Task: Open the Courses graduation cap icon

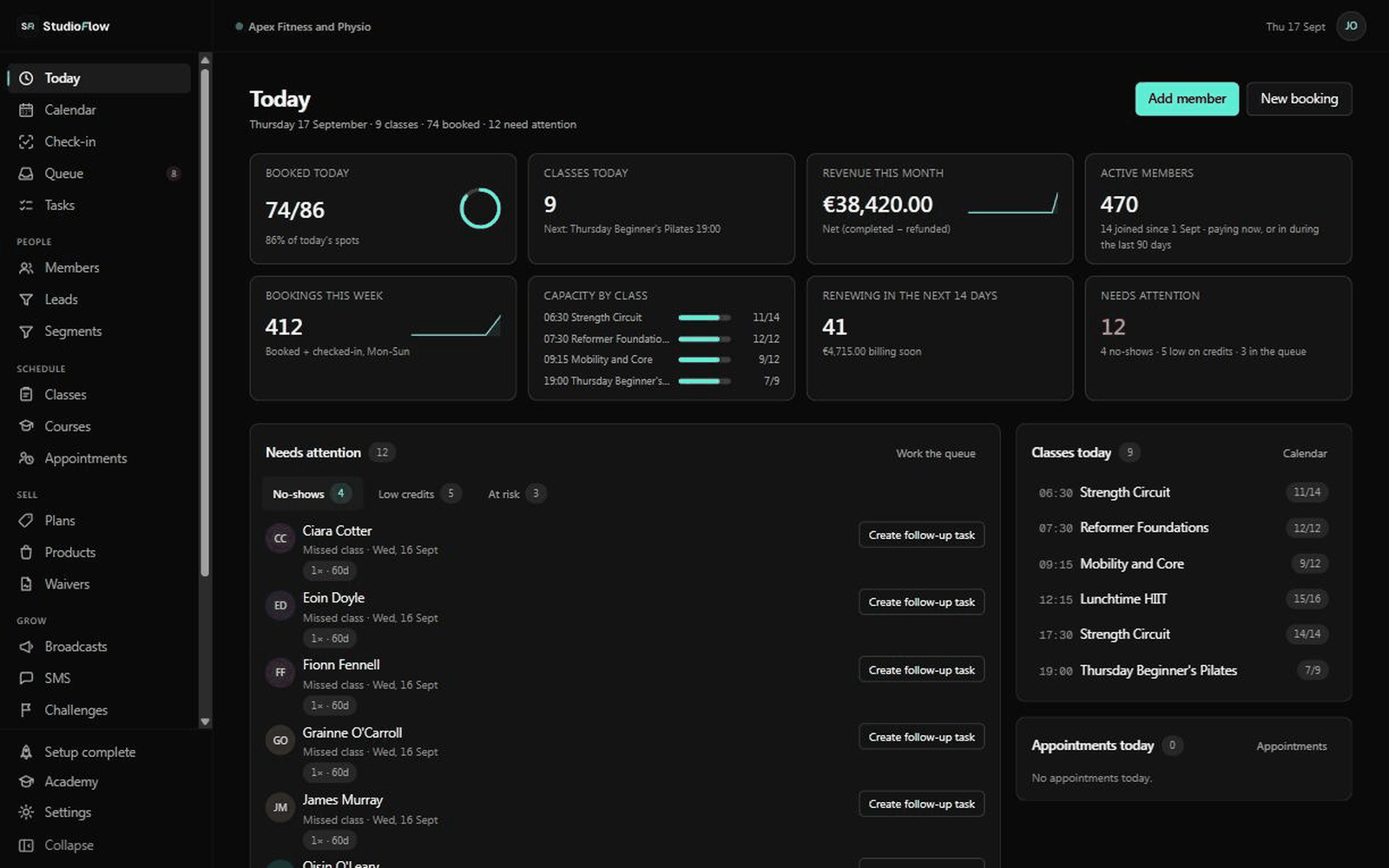Action: pos(26,426)
